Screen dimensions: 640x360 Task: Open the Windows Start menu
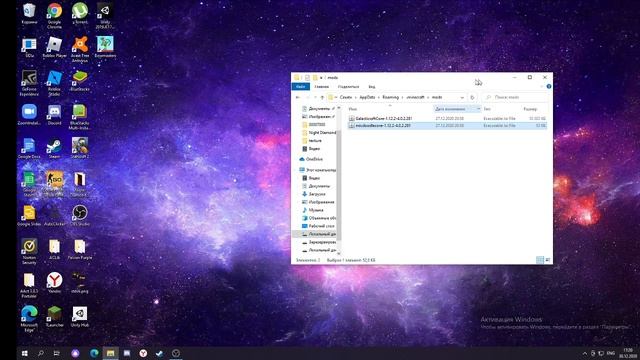(x=24, y=353)
